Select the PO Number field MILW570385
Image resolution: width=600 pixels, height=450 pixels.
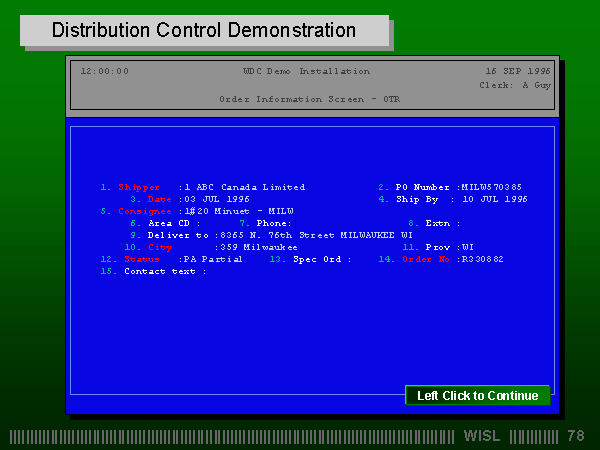491,187
